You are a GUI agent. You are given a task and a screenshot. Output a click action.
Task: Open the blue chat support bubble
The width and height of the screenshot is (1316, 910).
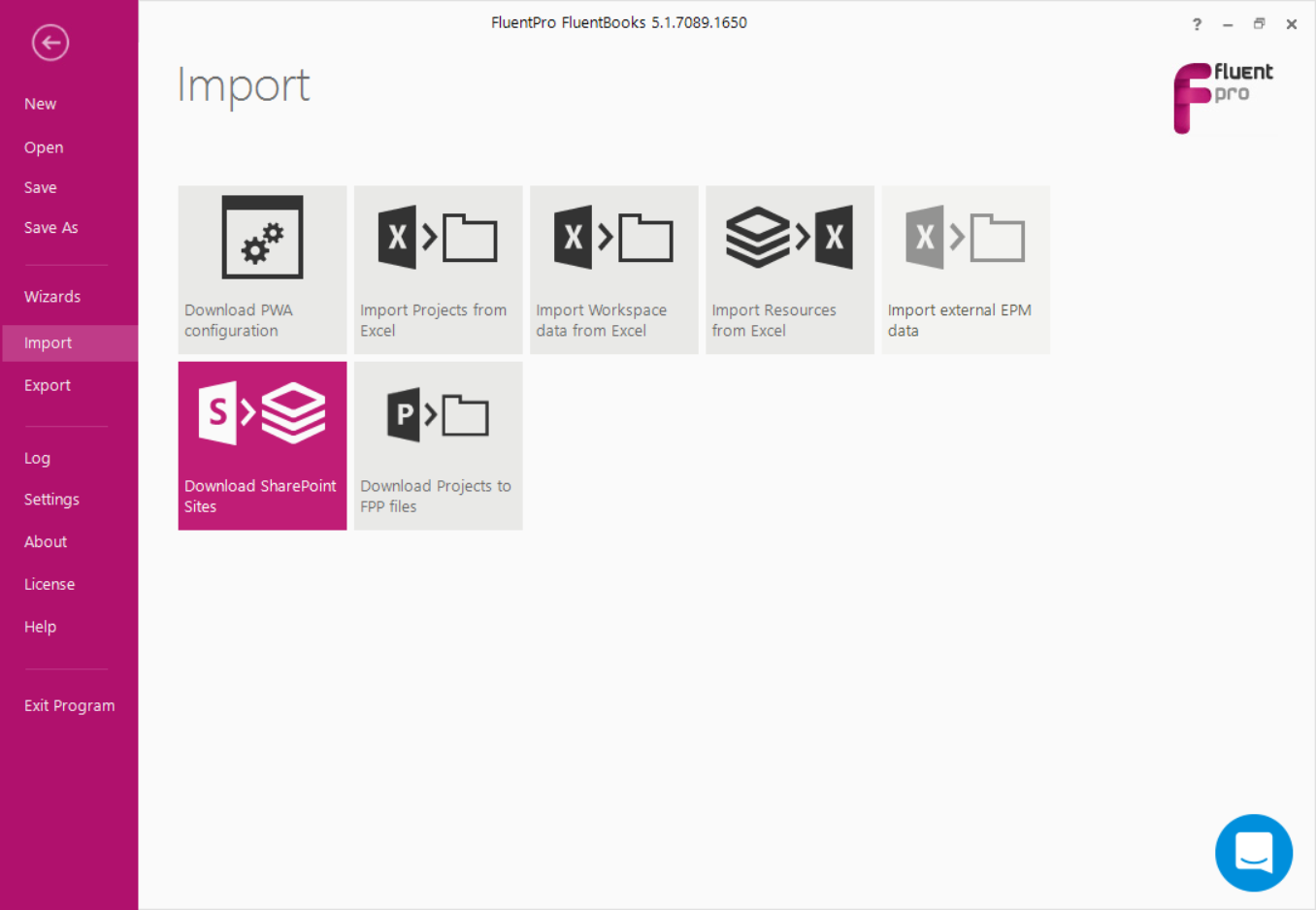[1254, 853]
